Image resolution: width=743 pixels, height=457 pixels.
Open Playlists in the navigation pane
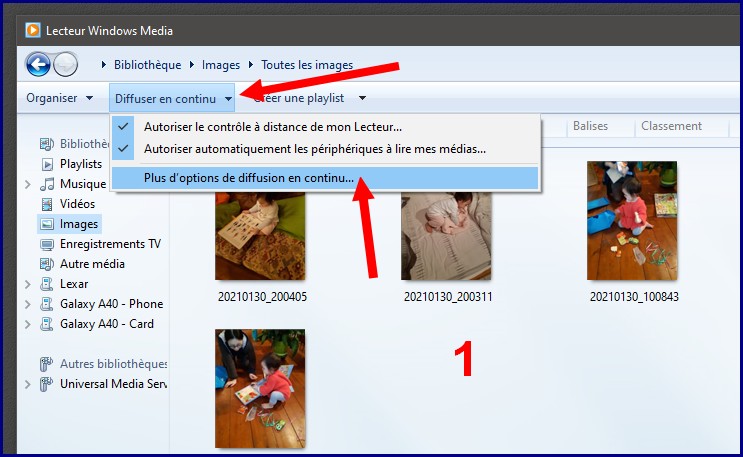pos(81,164)
